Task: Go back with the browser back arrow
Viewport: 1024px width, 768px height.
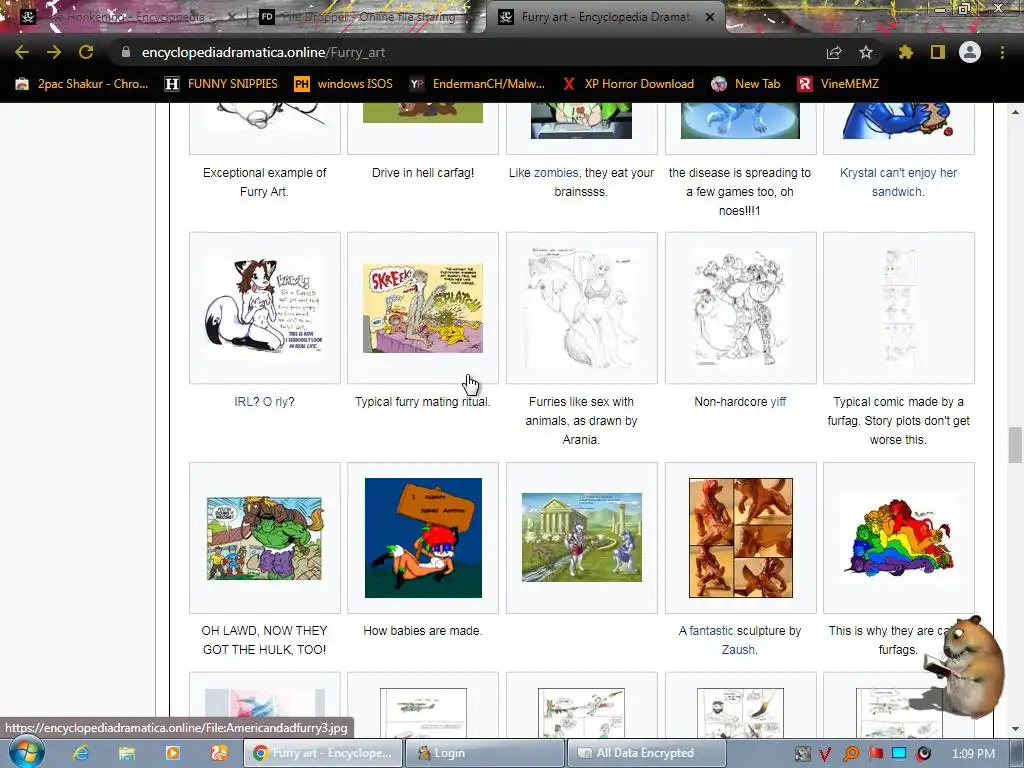Action: 22,52
